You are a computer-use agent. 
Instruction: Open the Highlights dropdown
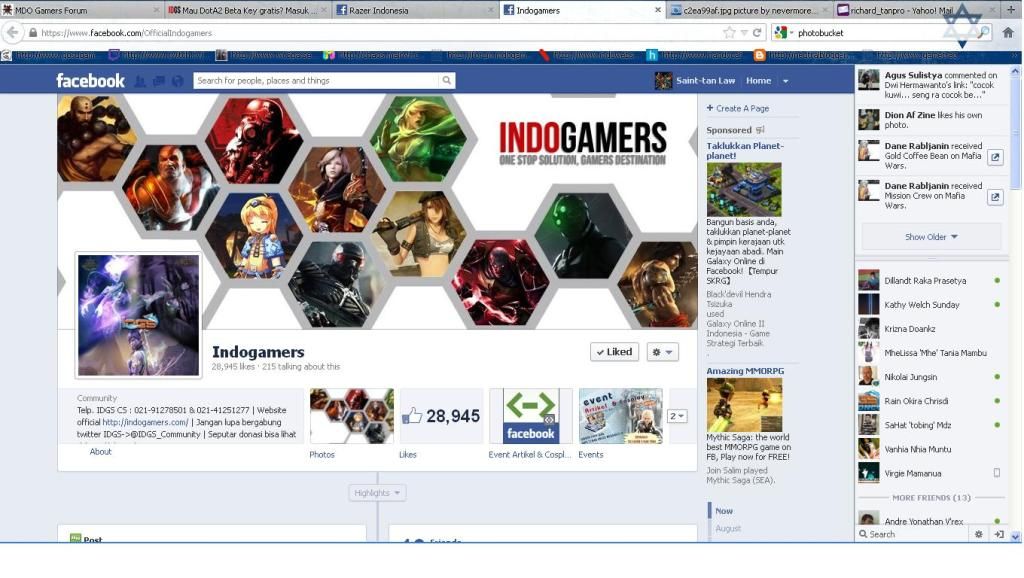[377, 493]
